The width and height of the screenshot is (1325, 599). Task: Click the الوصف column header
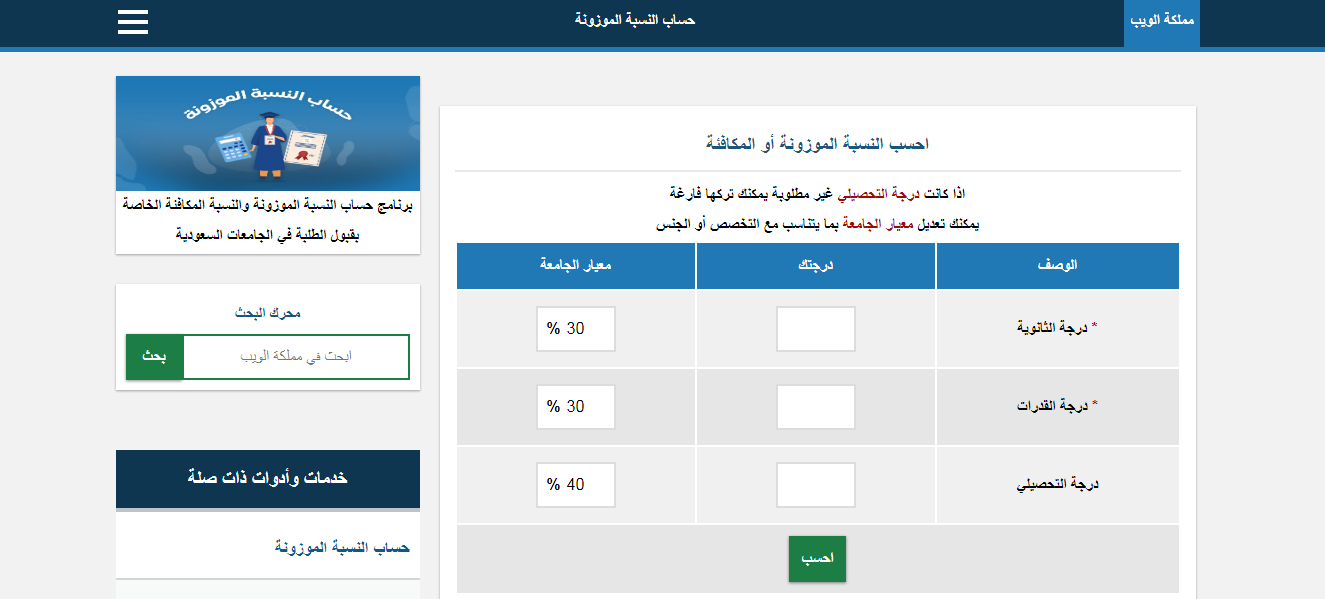point(1058,266)
